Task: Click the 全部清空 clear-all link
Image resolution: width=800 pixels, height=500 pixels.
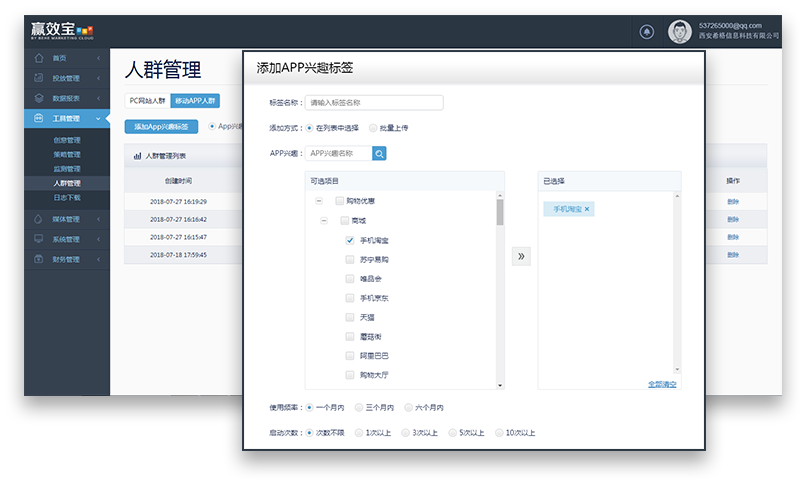Action: coord(662,384)
